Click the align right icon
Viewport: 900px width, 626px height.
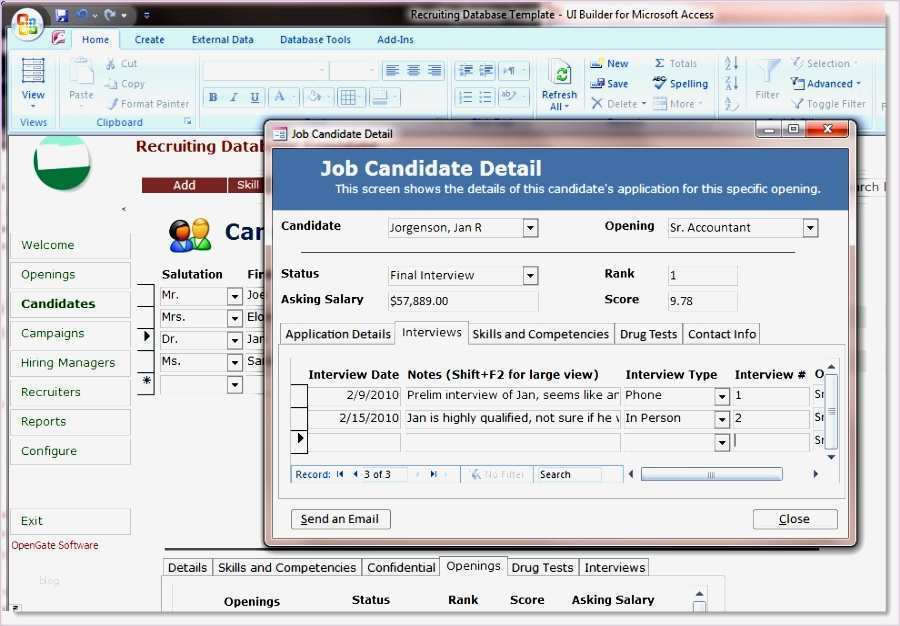tap(435, 71)
